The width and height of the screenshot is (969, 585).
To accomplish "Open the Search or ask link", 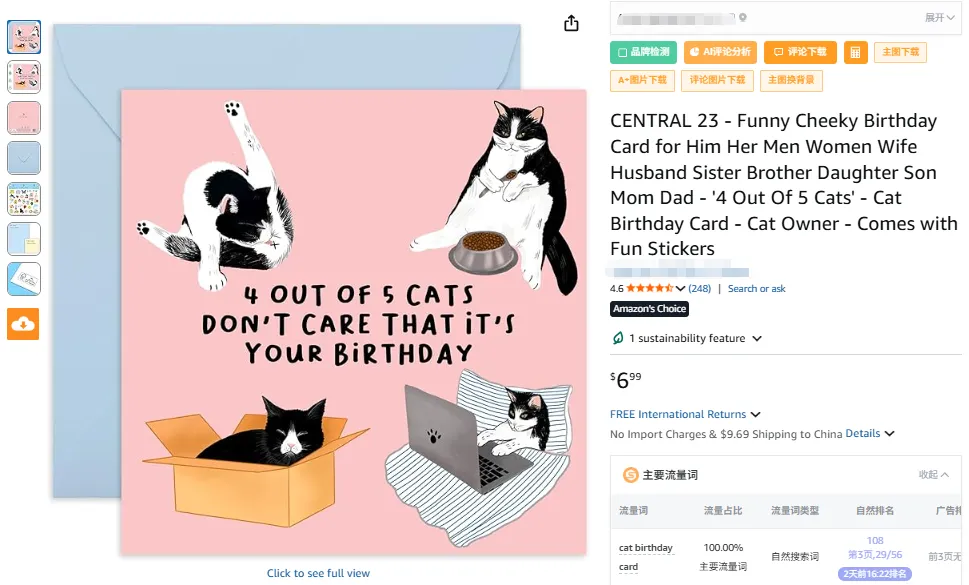I will (x=756, y=289).
